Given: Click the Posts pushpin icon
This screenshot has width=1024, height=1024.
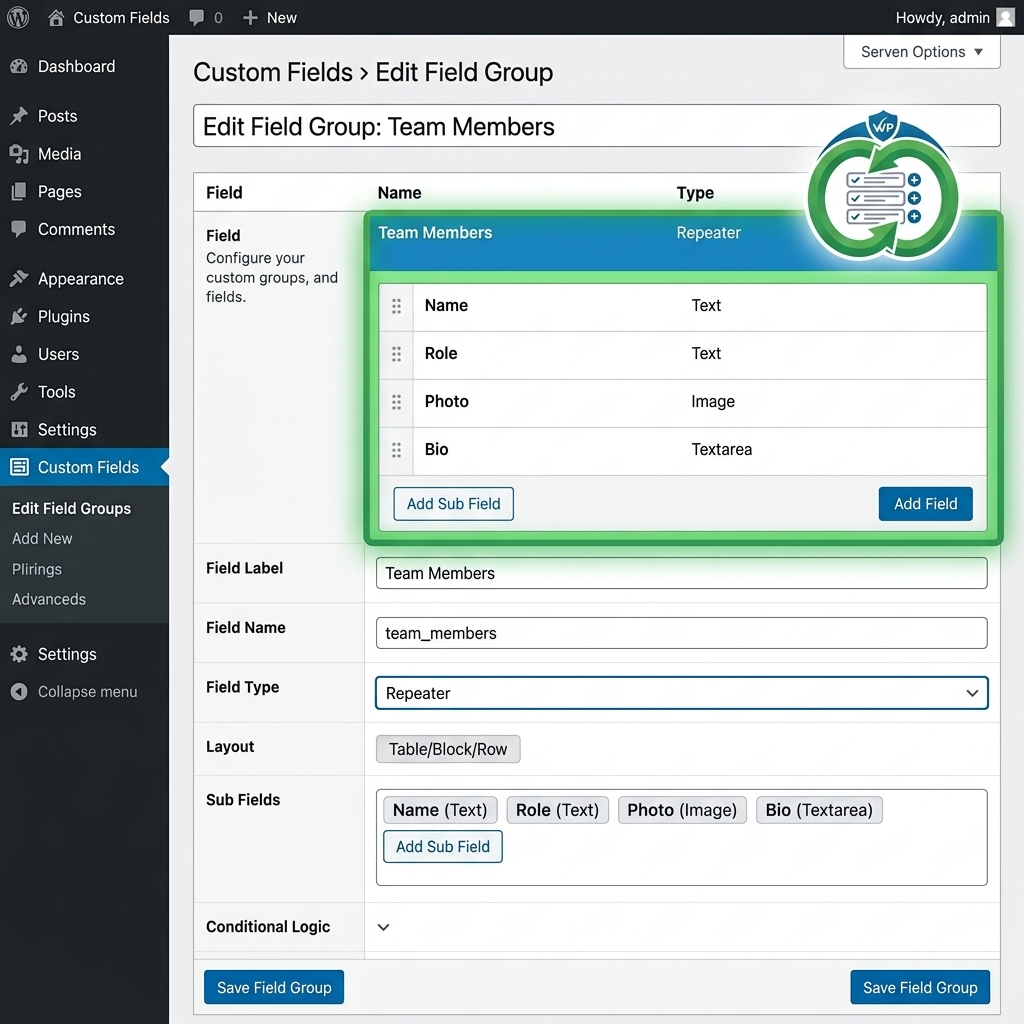Looking at the screenshot, I should (x=19, y=116).
